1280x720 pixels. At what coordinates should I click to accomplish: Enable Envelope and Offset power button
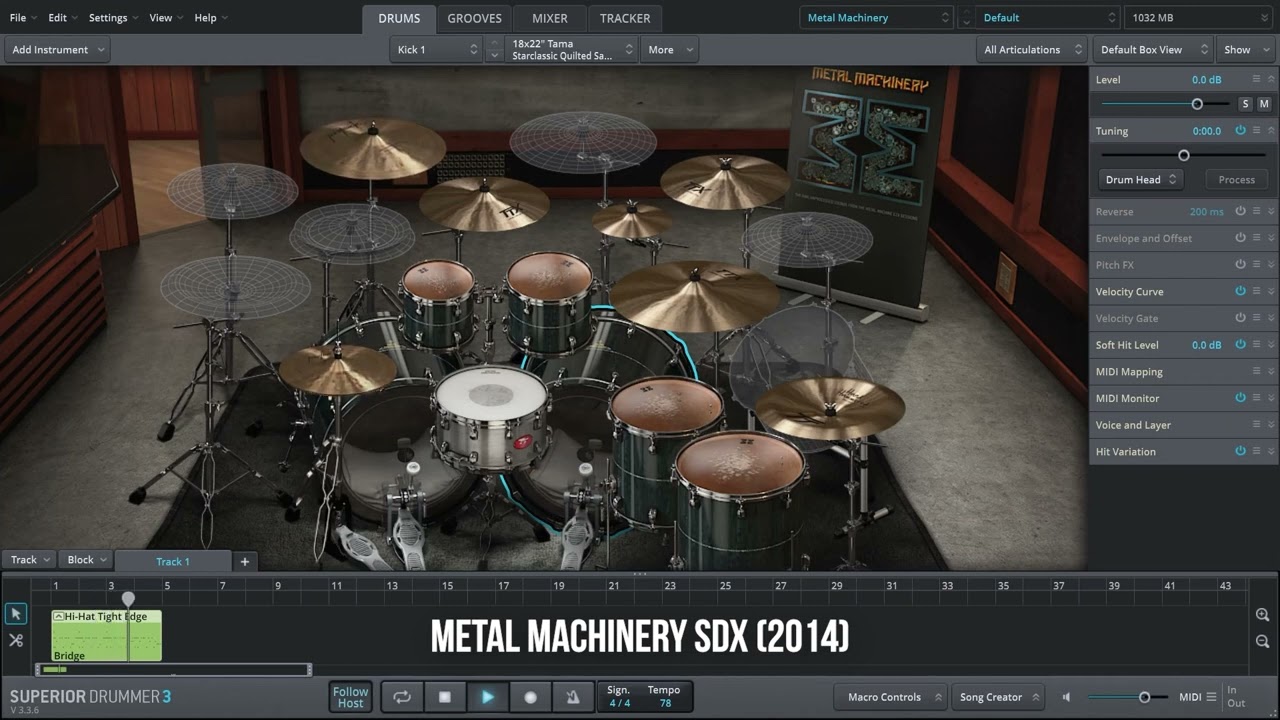[1240, 238]
